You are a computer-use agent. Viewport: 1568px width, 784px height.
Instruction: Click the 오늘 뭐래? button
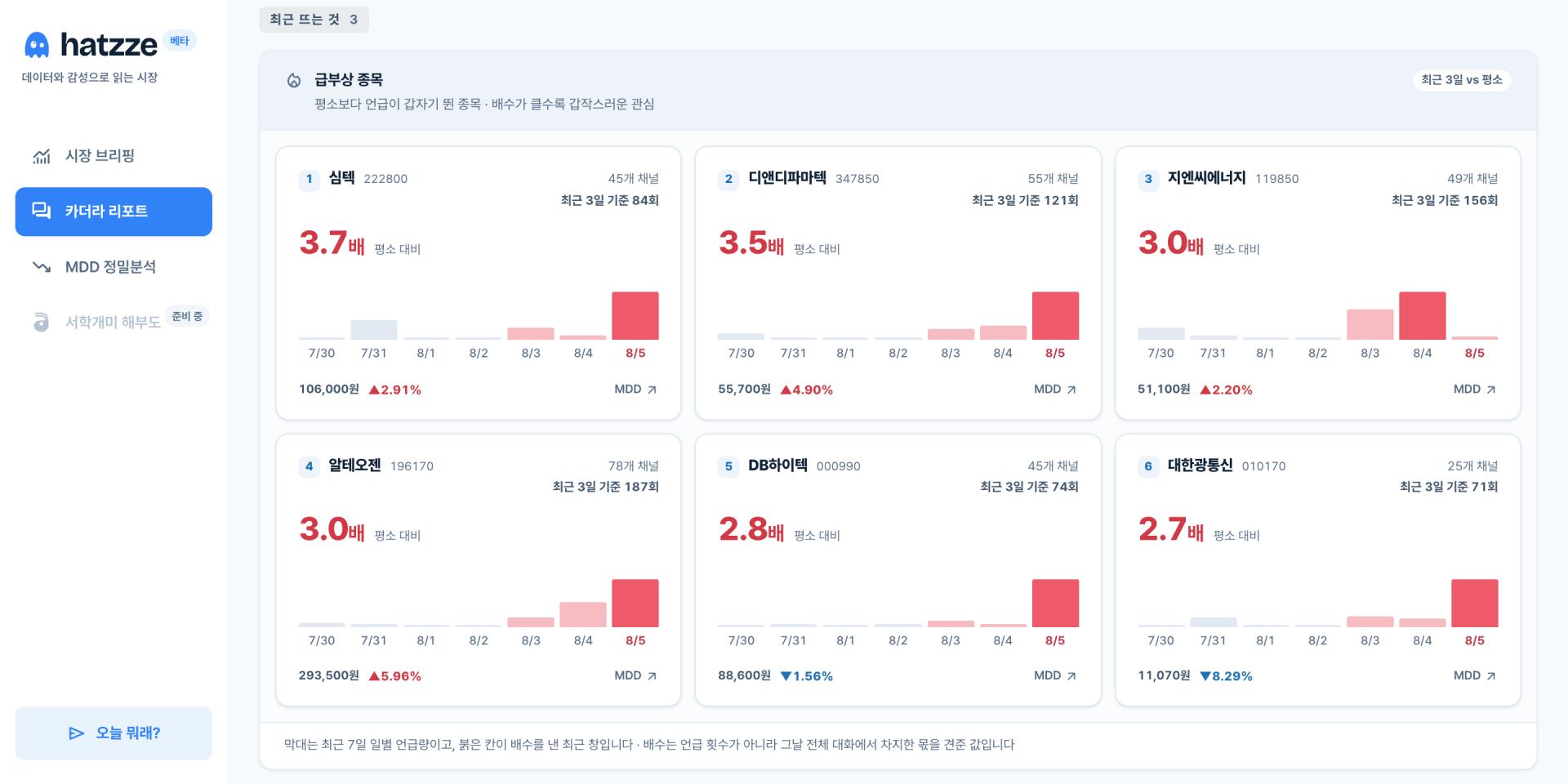click(x=114, y=733)
